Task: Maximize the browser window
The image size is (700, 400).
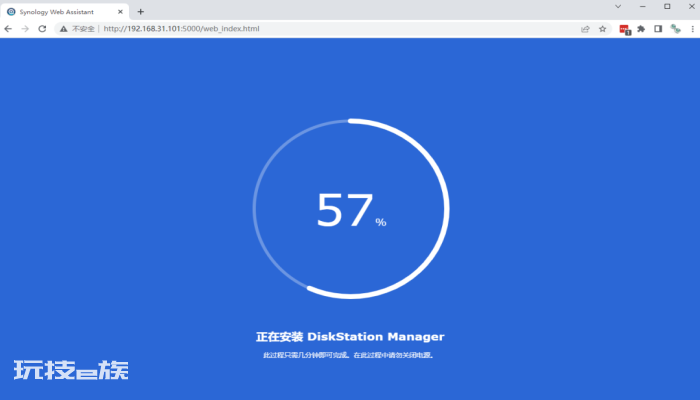Action: coord(667,6)
